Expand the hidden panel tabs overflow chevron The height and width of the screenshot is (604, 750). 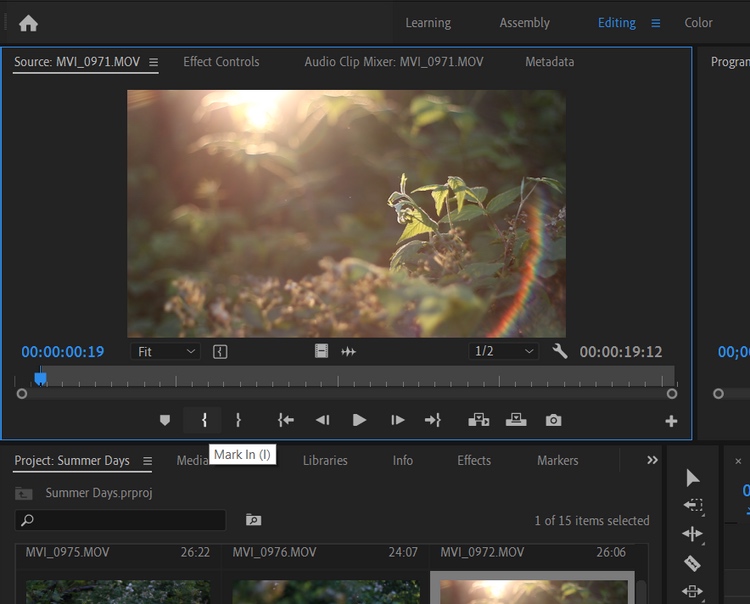[653, 460]
